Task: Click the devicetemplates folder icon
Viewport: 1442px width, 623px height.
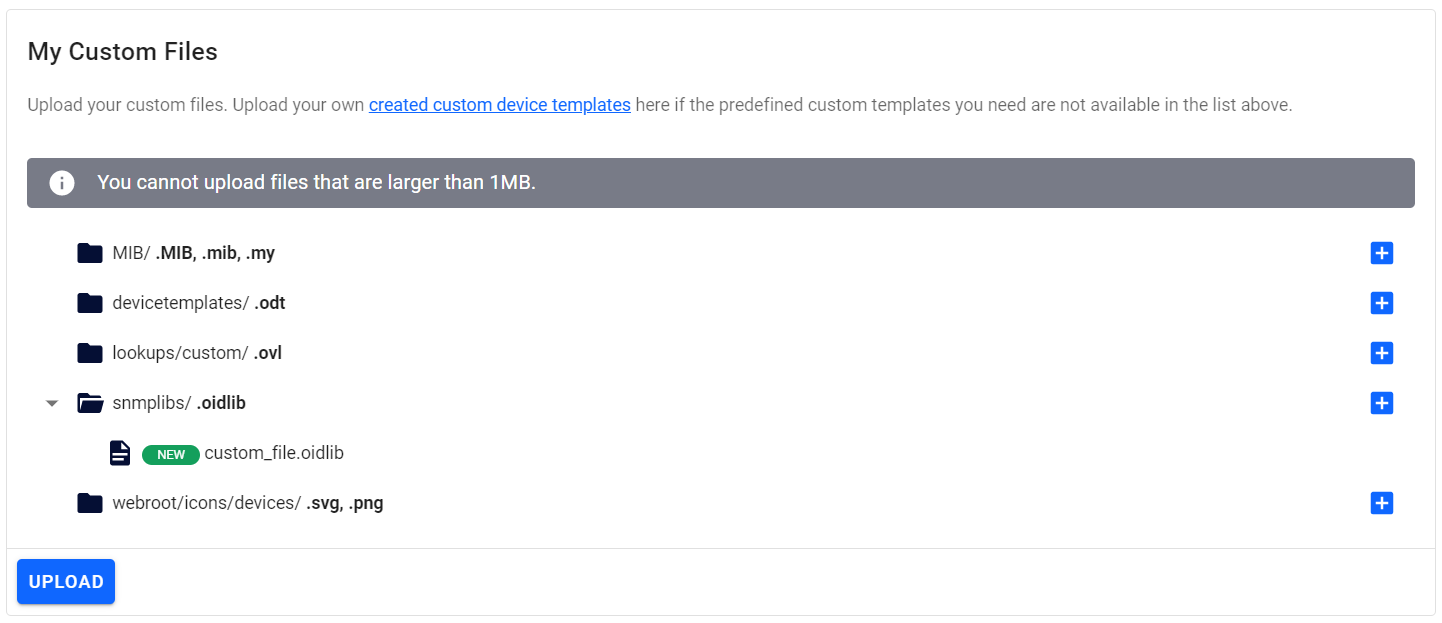Action: tap(90, 303)
